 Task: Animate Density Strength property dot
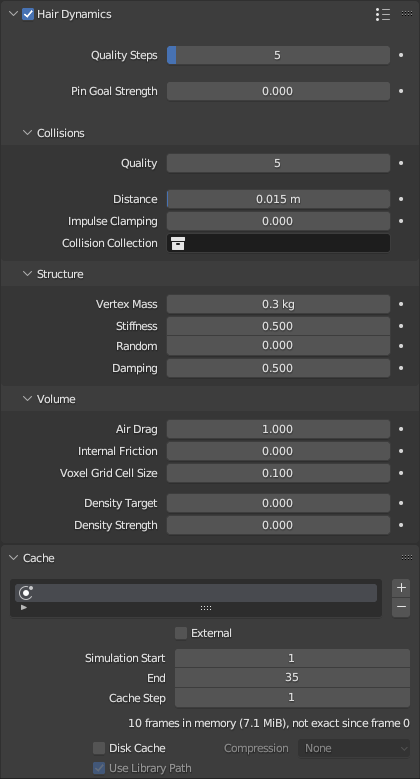point(401,525)
